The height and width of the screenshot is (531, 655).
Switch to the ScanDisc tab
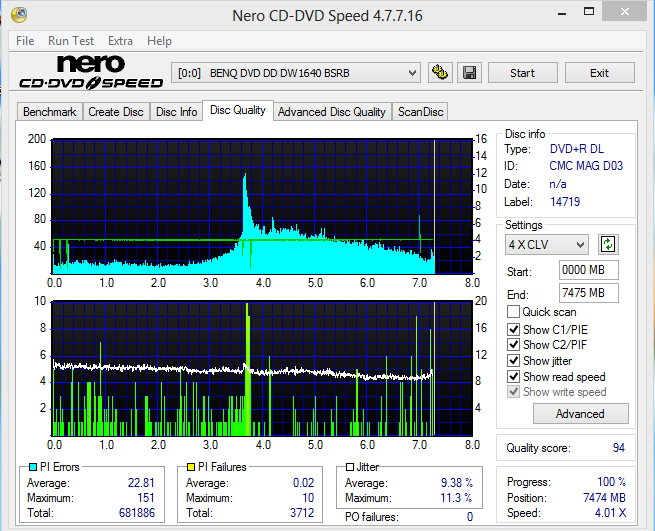pos(420,112)
